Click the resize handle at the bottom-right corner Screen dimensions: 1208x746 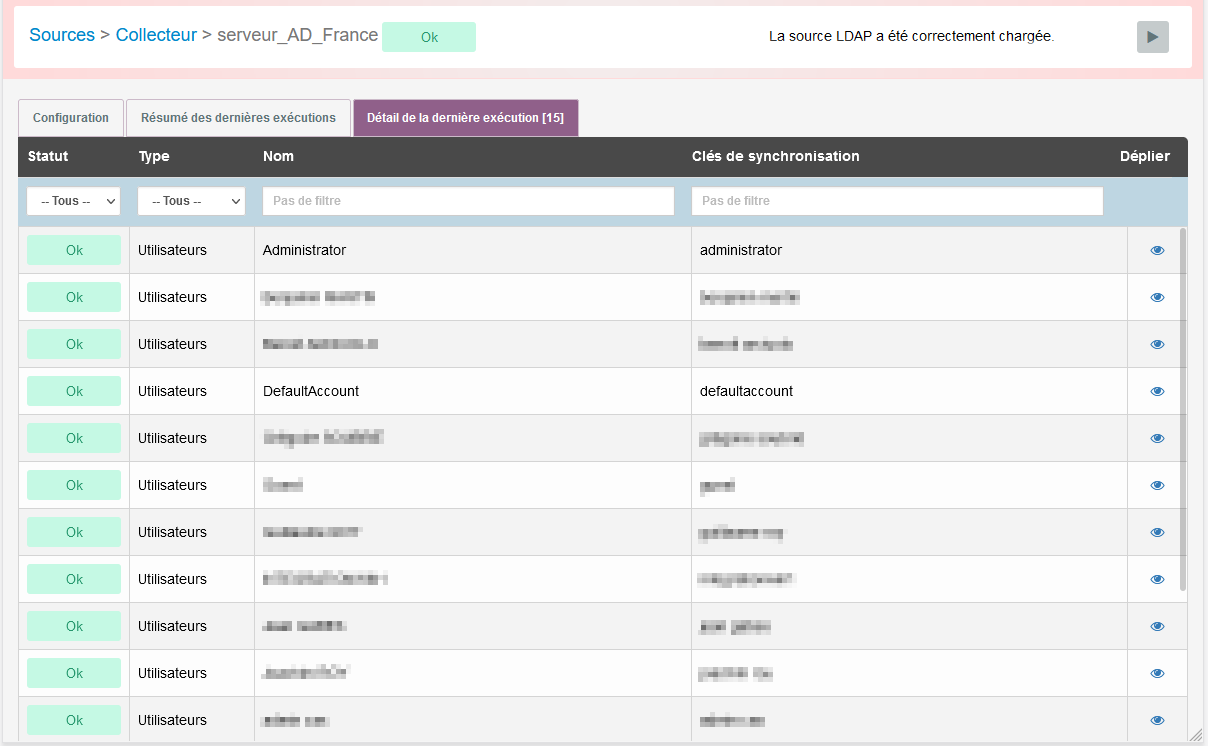1194,734
